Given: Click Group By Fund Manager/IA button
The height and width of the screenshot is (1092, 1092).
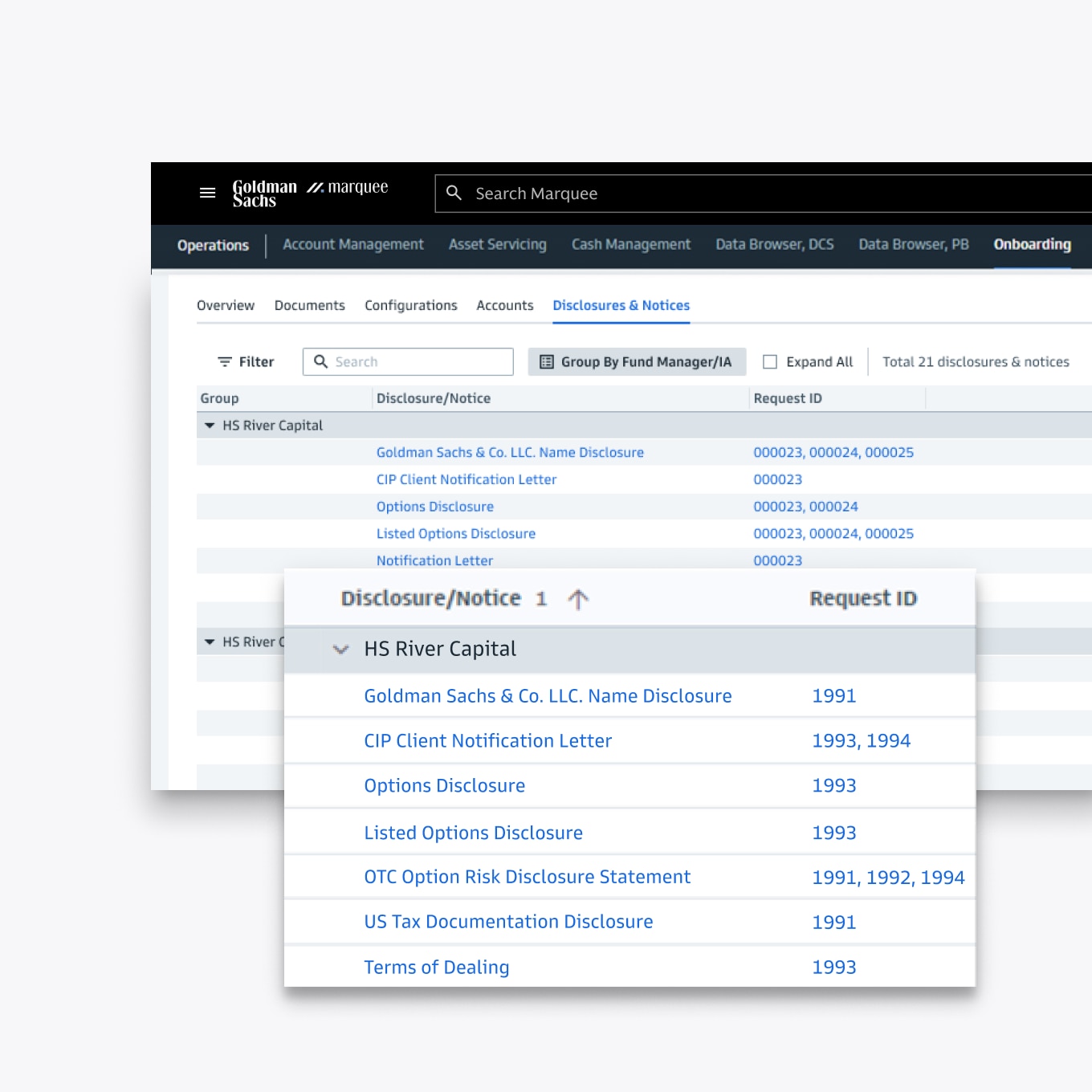Looking at the screenshot, I should click(x=637, y=362).
